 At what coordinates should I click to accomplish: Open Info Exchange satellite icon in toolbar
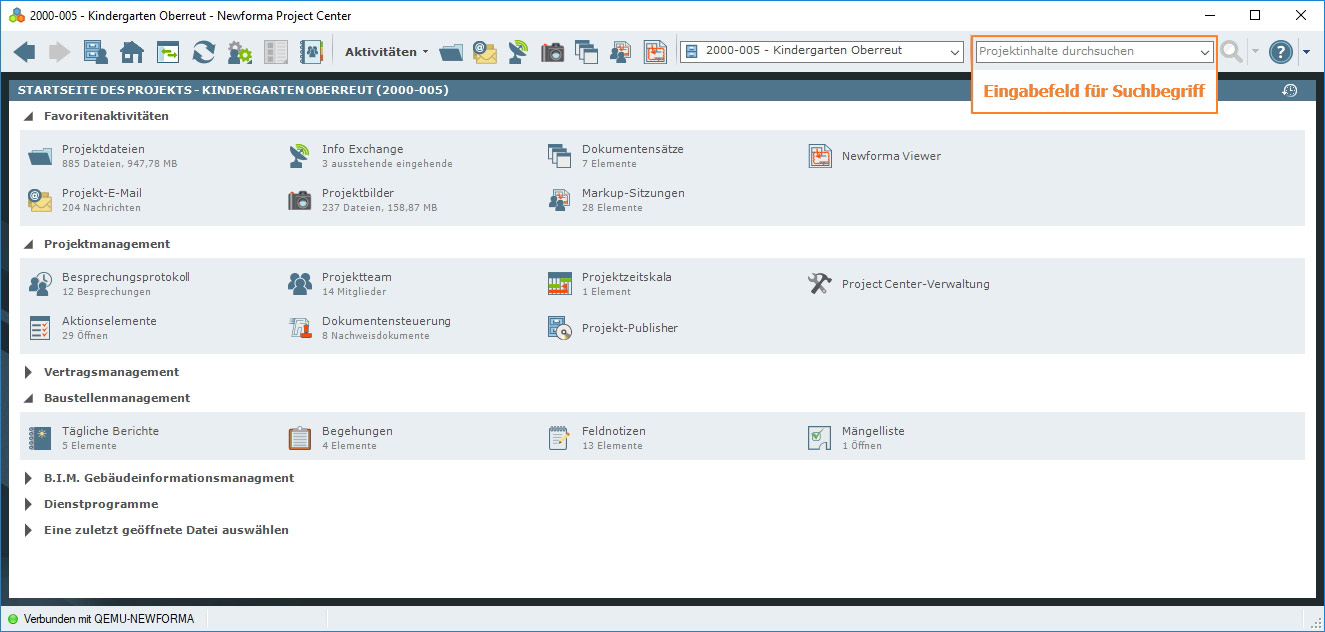[518, 52]
